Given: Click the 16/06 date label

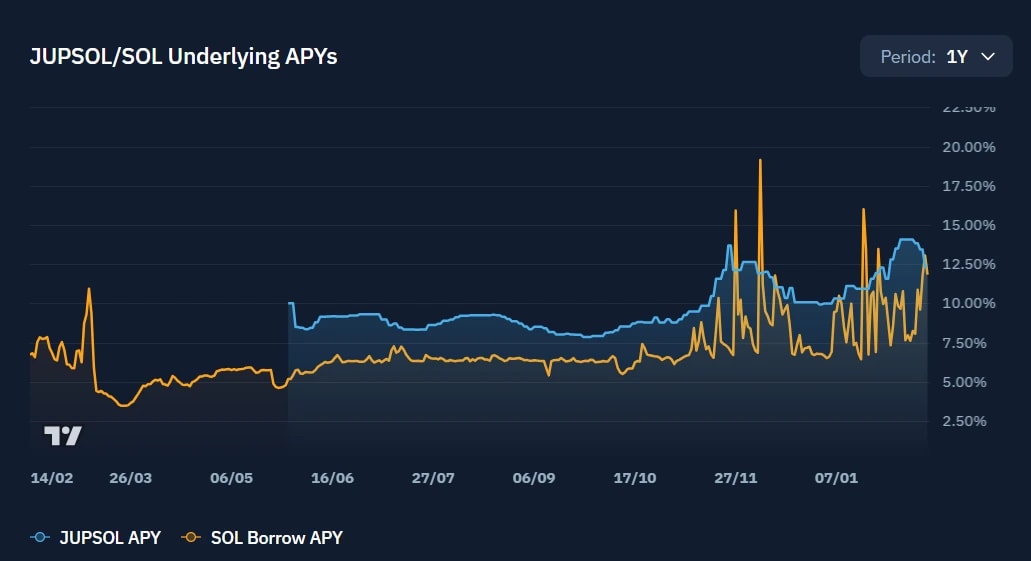Looking at the screenshot, I should click(x=332, y=478).
